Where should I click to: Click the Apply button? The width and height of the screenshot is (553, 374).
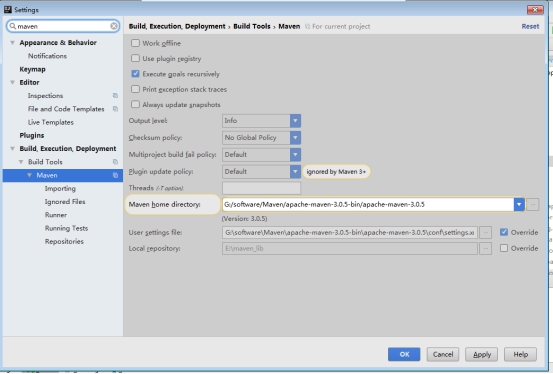click(481, 354)
